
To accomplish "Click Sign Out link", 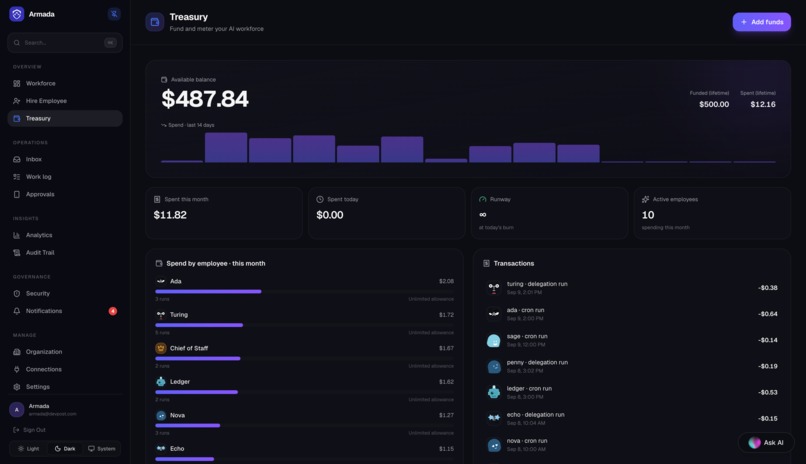I will click(29, 430).
